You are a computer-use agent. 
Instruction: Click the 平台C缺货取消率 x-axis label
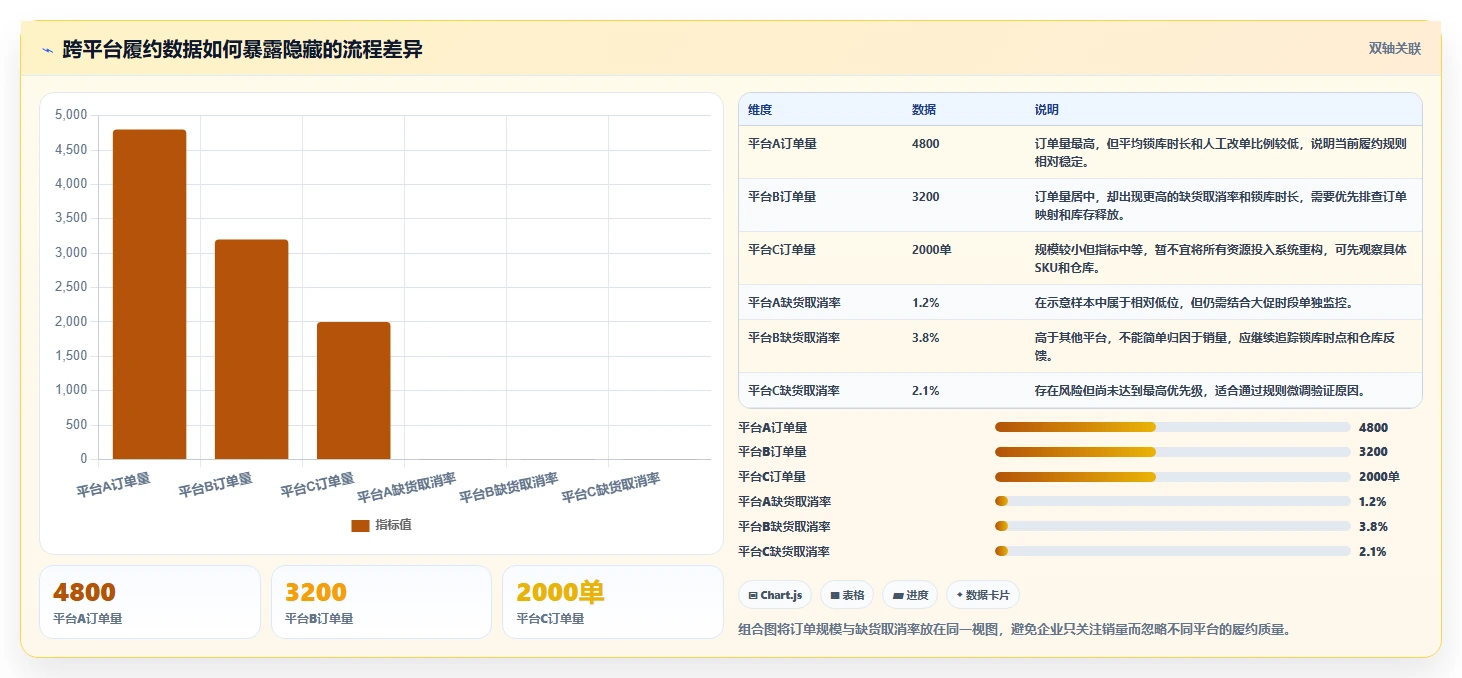pos(611,488)
